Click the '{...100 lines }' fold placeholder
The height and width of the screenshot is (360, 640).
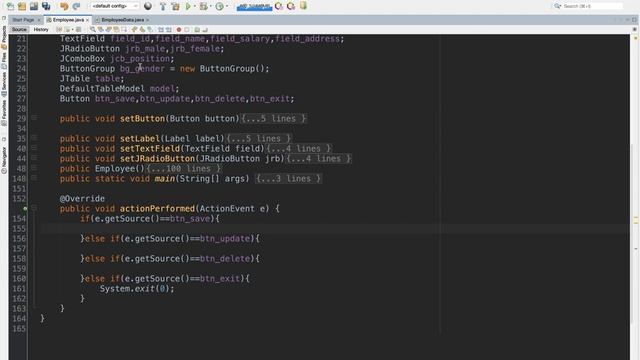(x=183, y=169)
